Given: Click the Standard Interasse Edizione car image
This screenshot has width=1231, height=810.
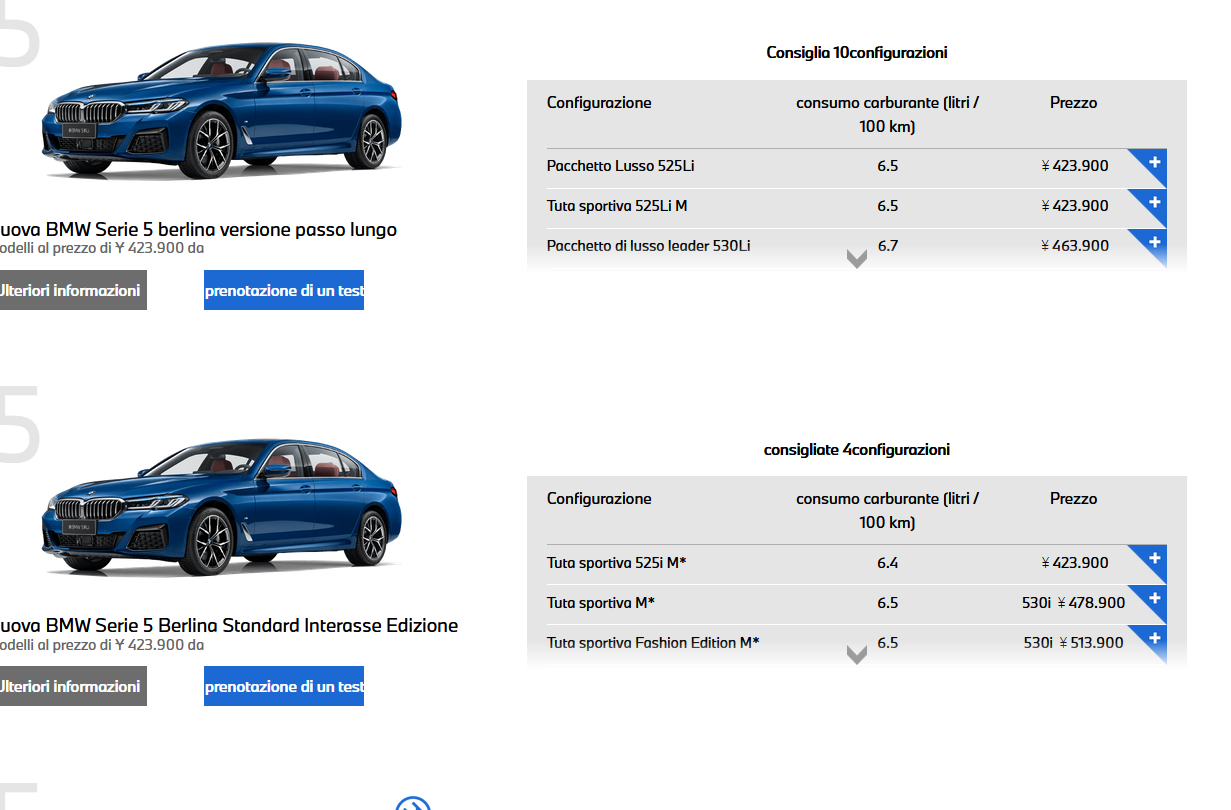Looking at the screenshot, I should click(x=220, y=510).
